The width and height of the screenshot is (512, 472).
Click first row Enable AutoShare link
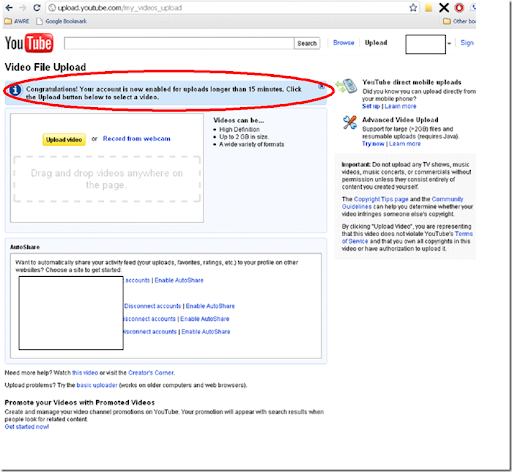pyautogui.click(x=179, y=280)
